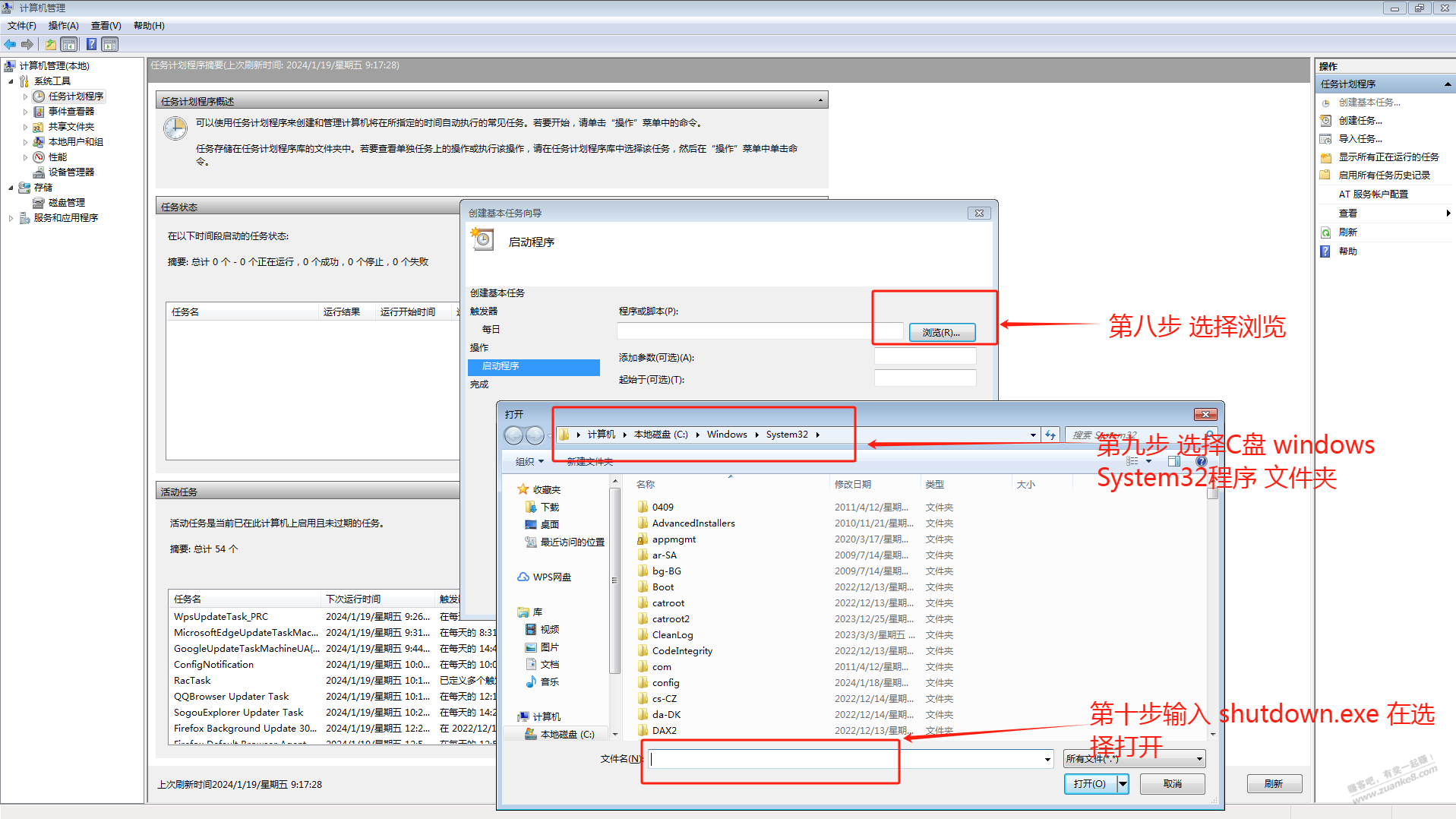Go back using the blue toolbar arrow

[x=10, y=44]
